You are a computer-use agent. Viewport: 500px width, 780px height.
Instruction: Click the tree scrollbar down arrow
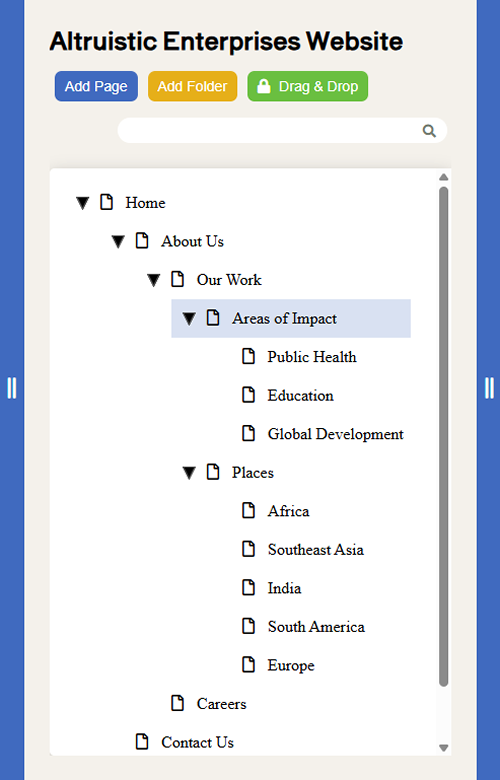[x=444, y=748]
